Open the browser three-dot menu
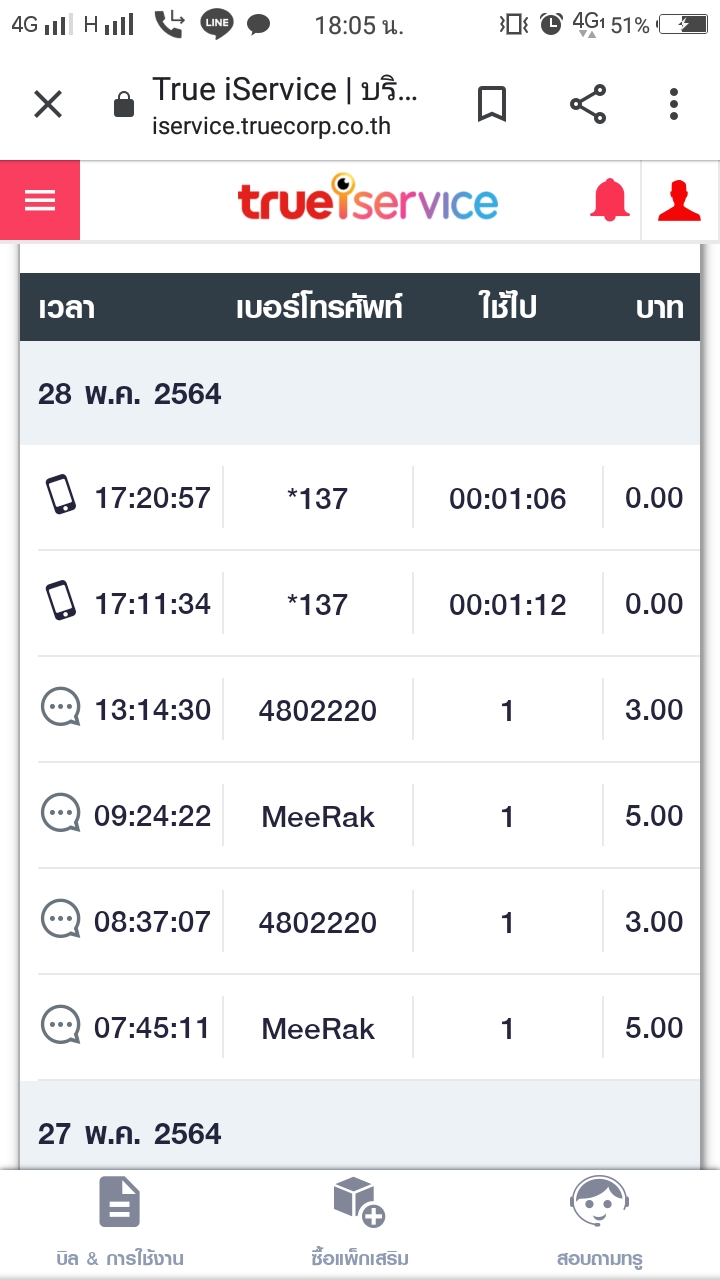Viewport: 720px width, 1280px height. (x=674, y=104)
